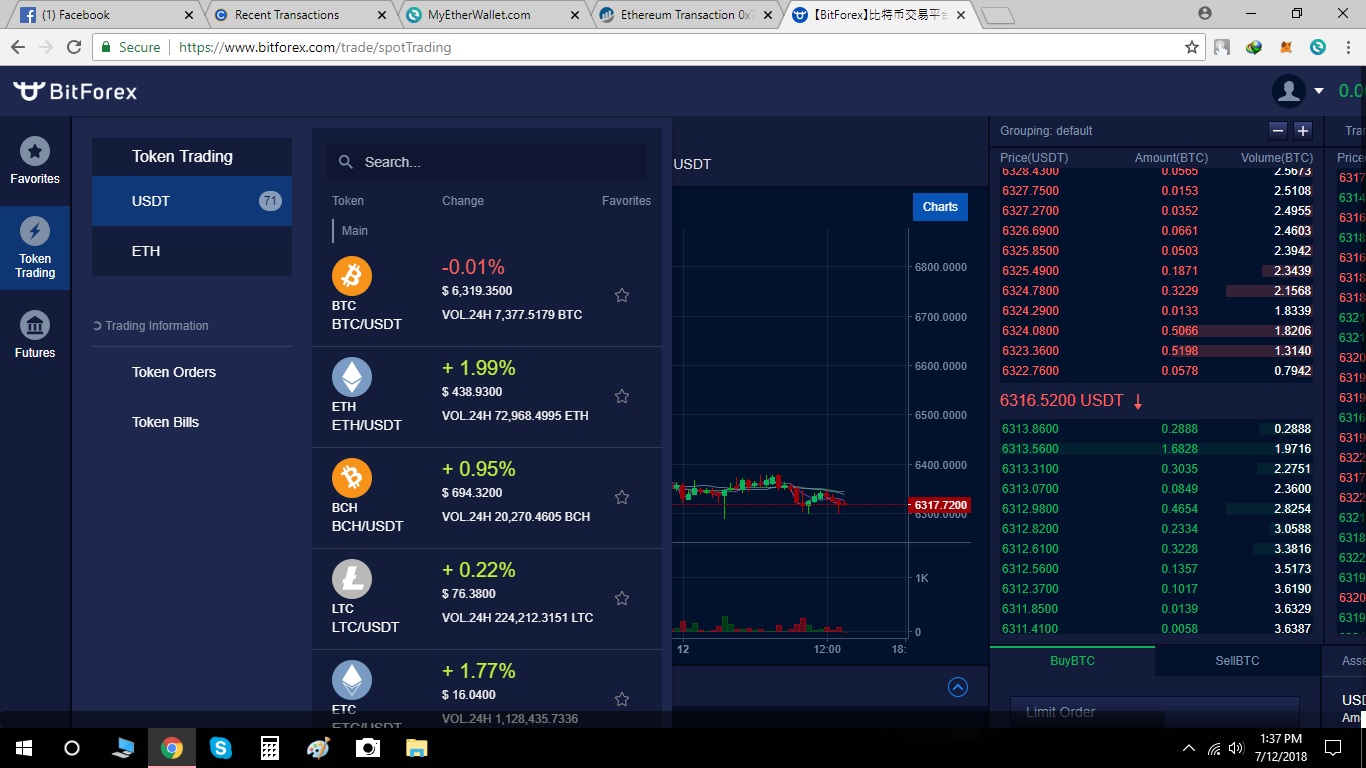Select Token Trading in the sidebar

coord(35,248)
